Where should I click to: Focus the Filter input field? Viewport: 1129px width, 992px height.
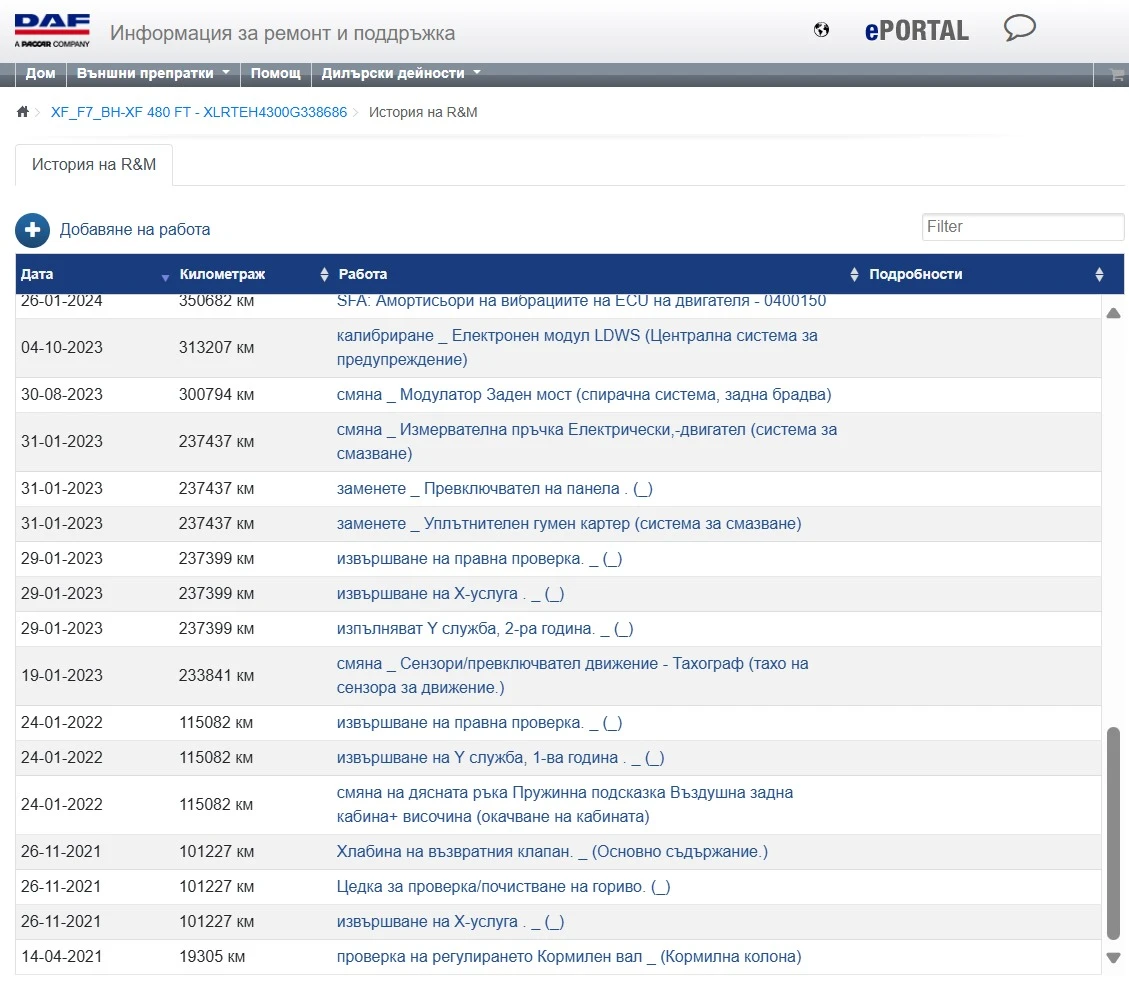click(x=1022, y=227)
